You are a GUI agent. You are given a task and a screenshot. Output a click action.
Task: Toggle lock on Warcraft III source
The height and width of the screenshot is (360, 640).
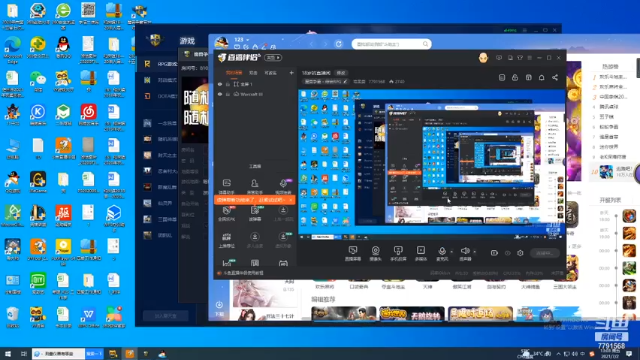pos(228,94)
